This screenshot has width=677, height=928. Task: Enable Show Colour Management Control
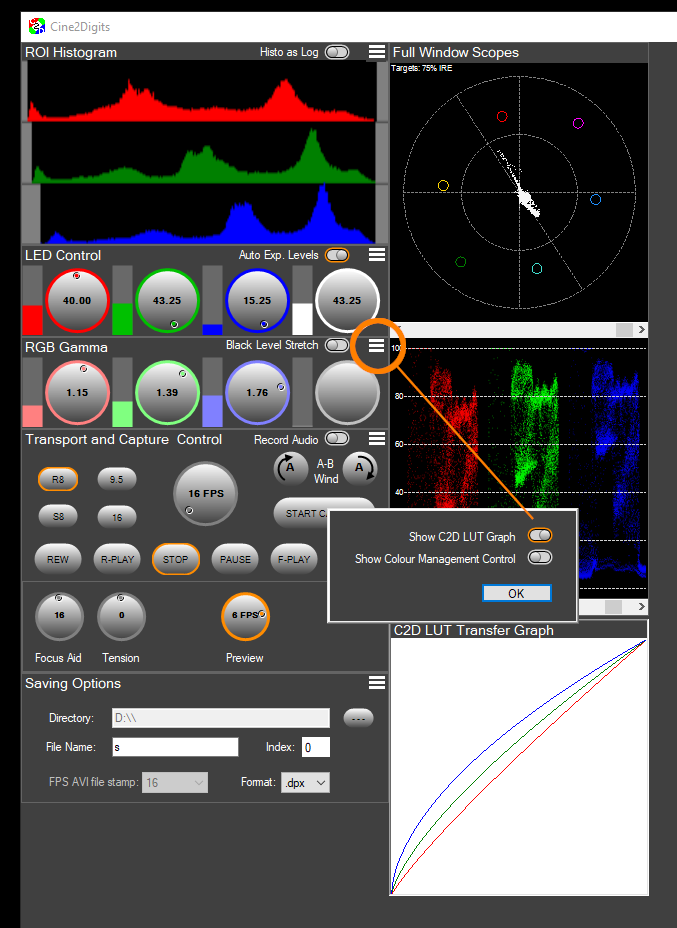click(540, 558)
